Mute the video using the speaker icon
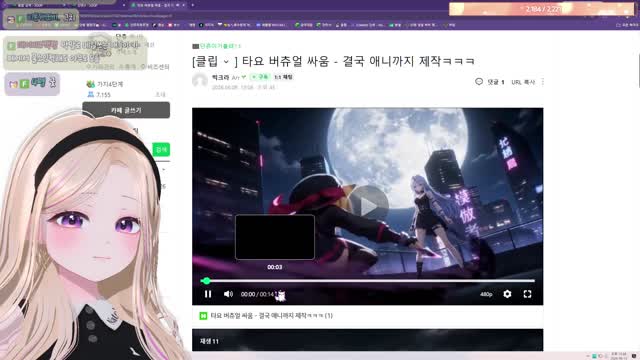This screenshot has width=640, height=360. click(228, 294)
